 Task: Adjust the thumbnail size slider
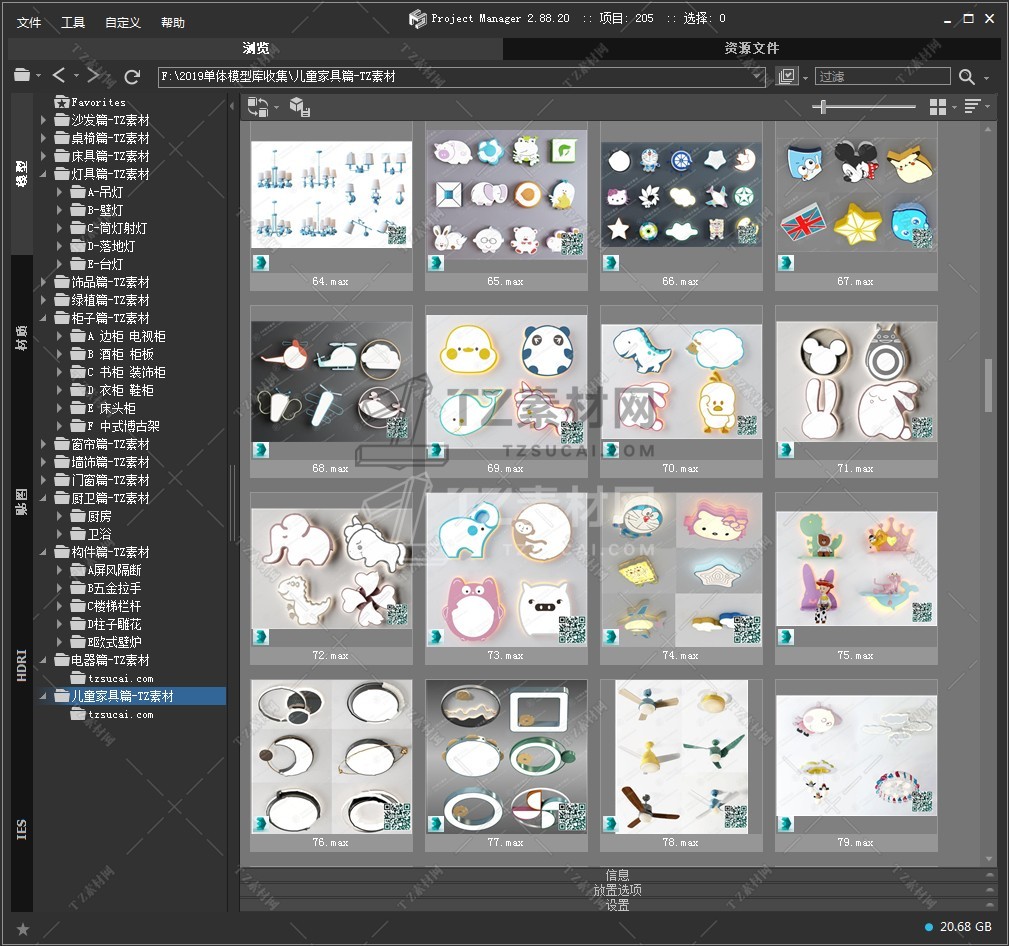[x=823, y=107]
